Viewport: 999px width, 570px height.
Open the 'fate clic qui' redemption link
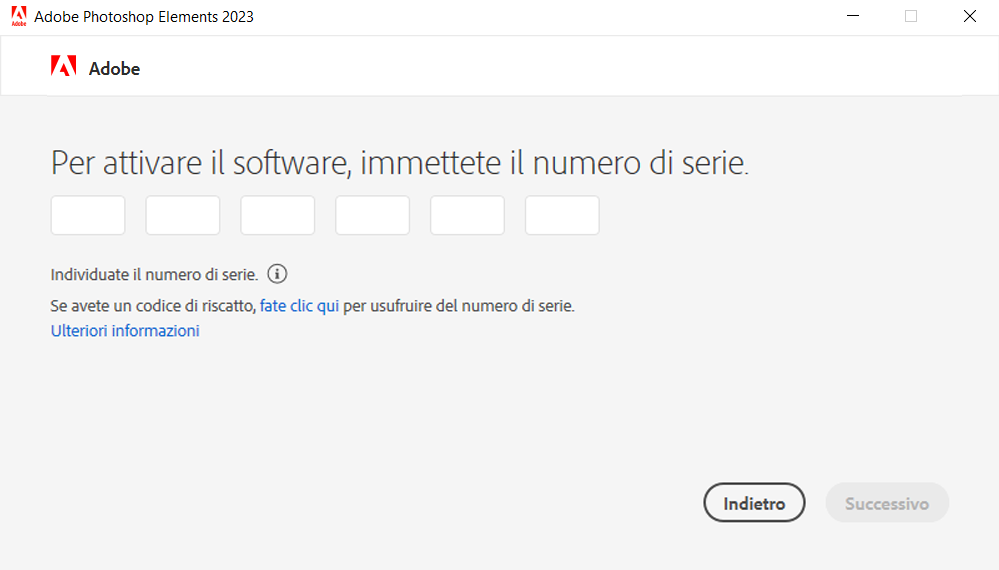[x=299, y=306]
